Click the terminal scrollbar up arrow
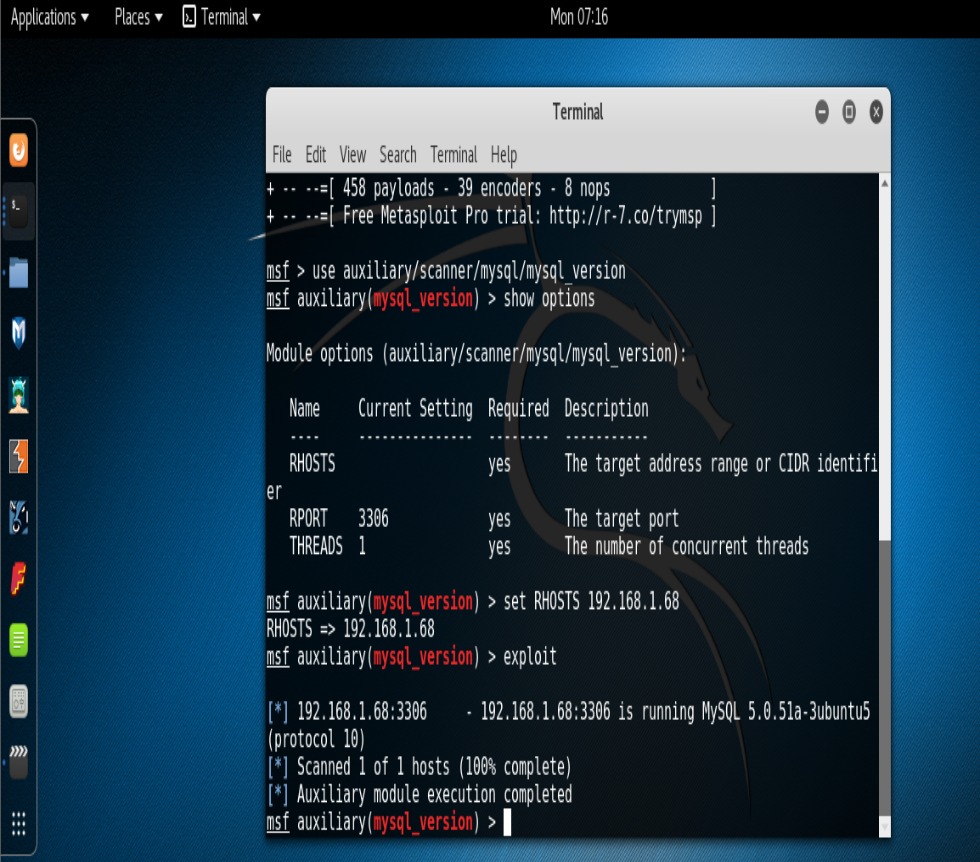Image resolution: width=980 pixels, height=862 pixels. (x=884, y=183)
